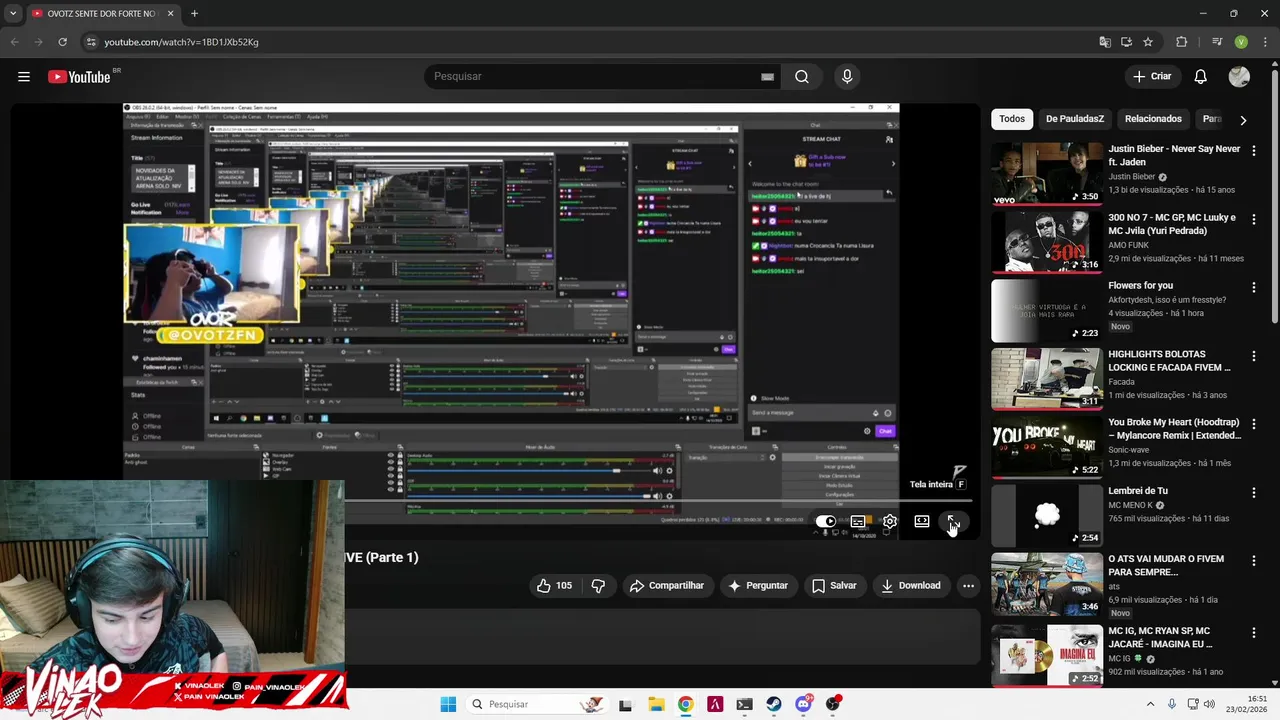The height and width of the screenshot is (720, 1280).
Task: Reload the page in the browser
Action: pos(62,42)
